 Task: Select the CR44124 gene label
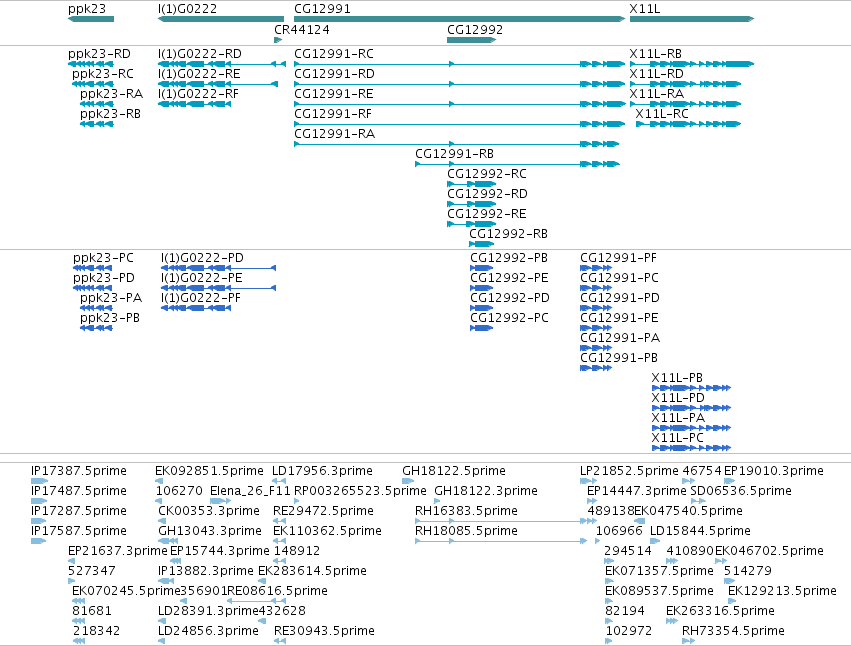click(x=302, y=30)
